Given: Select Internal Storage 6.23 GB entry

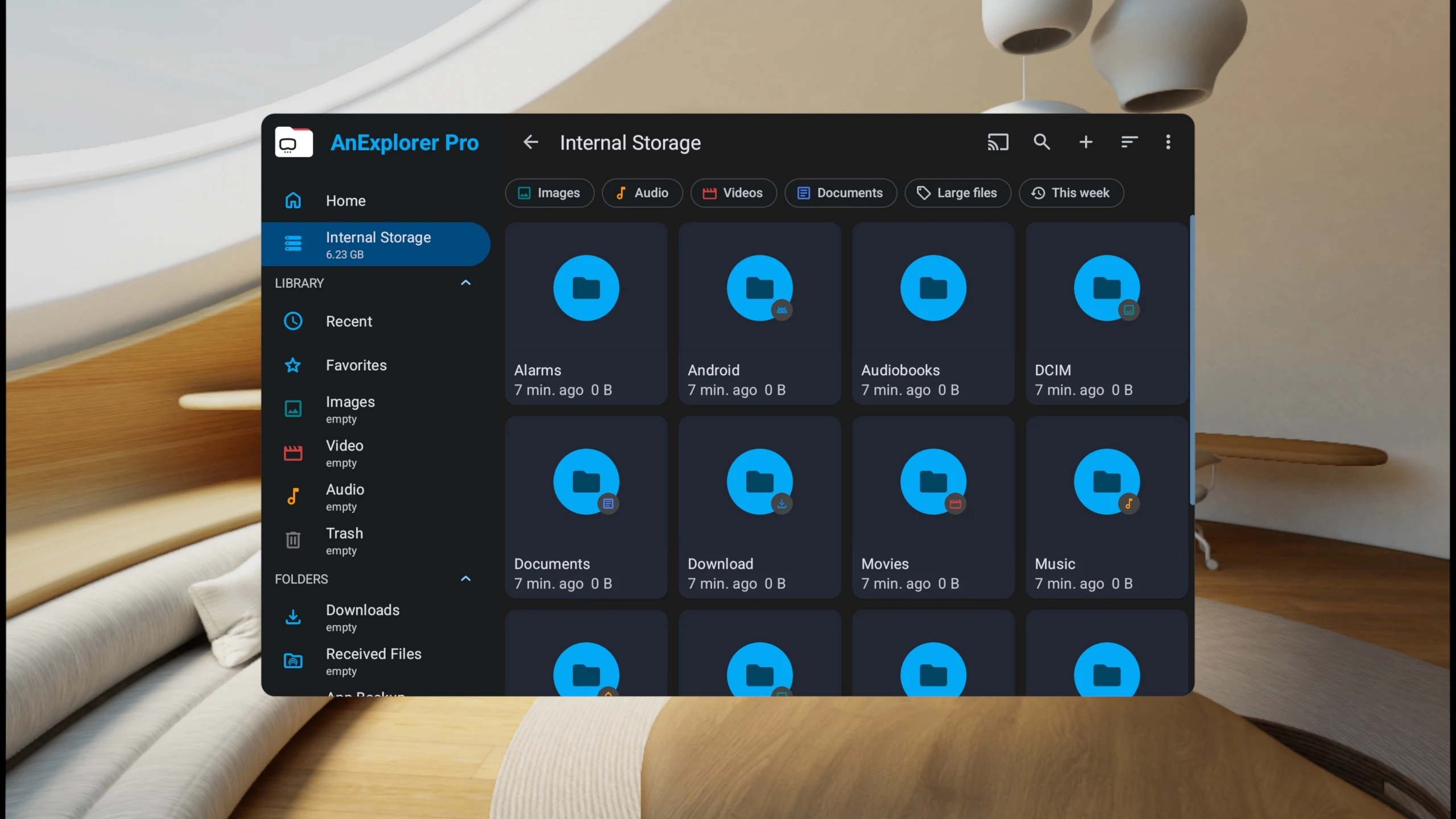Looking at the screenshot, I should point(375,245).
